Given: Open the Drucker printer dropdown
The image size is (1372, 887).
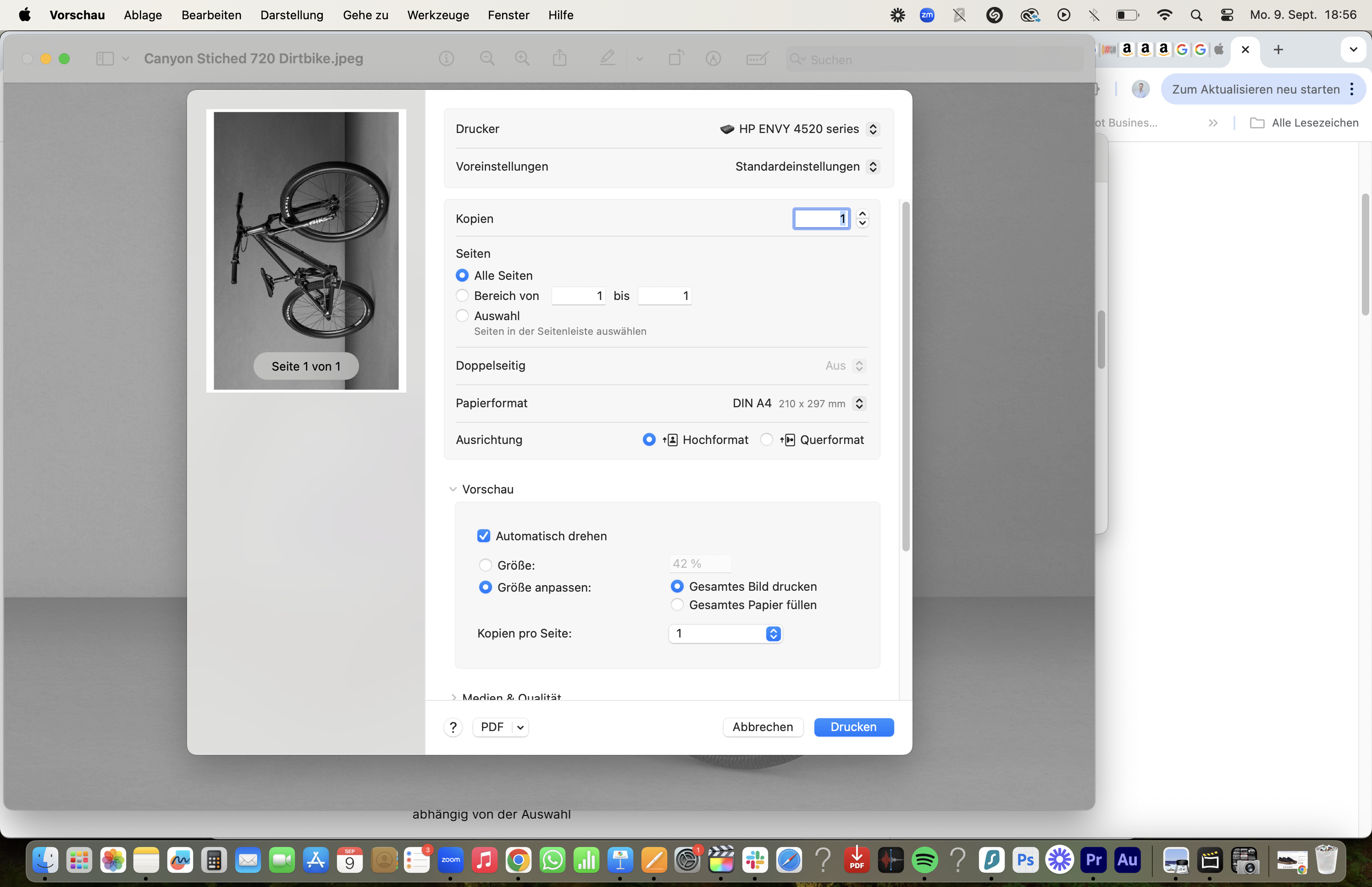Looking at the screenshot, I should point(799,129).
